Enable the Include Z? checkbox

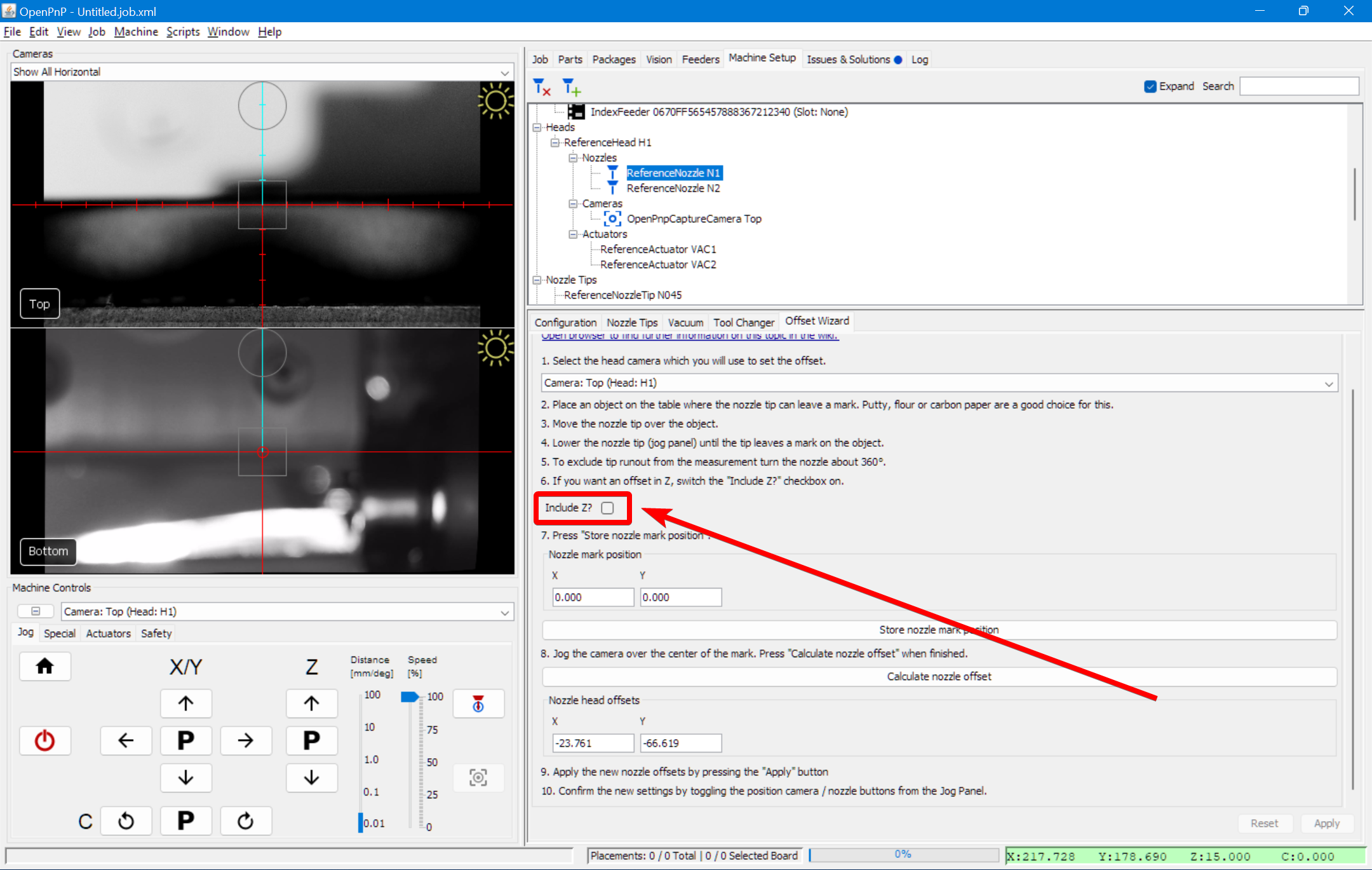click(607, 508)
